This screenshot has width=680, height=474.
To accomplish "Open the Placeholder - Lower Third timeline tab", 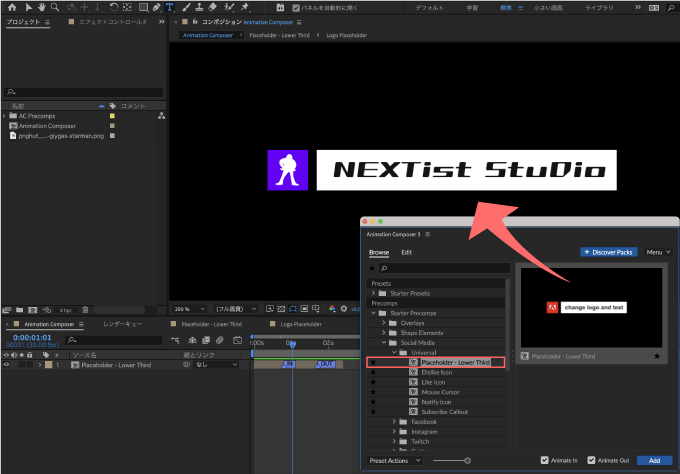I will tap(212, 324).
